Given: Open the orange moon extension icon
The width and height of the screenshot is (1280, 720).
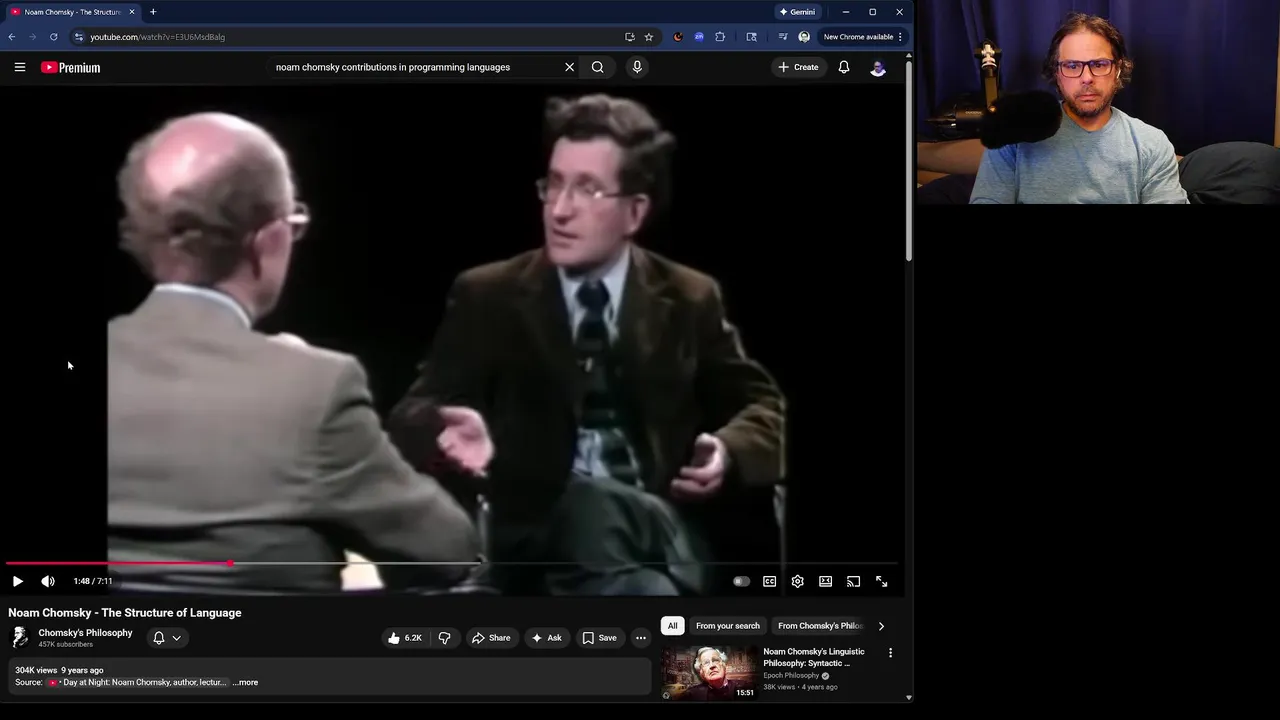Looking at the screenshot, I should [678, 37].
